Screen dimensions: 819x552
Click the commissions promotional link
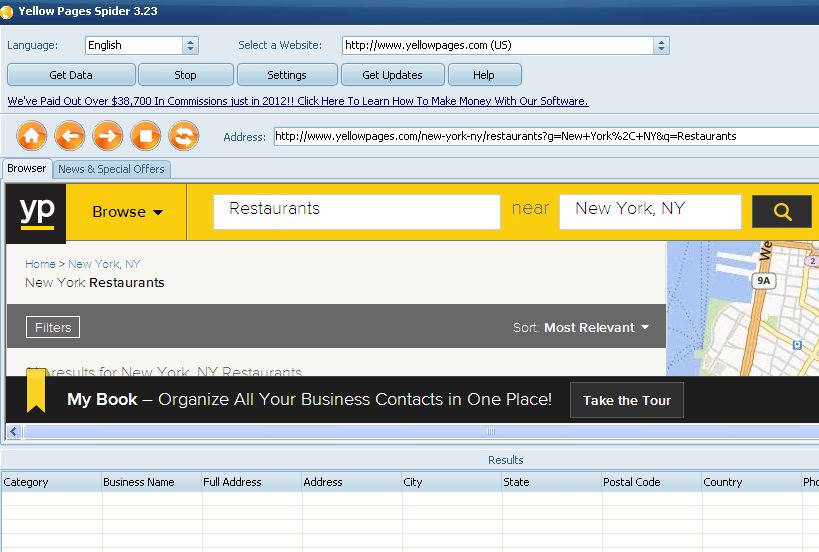[x=298, y=101]
